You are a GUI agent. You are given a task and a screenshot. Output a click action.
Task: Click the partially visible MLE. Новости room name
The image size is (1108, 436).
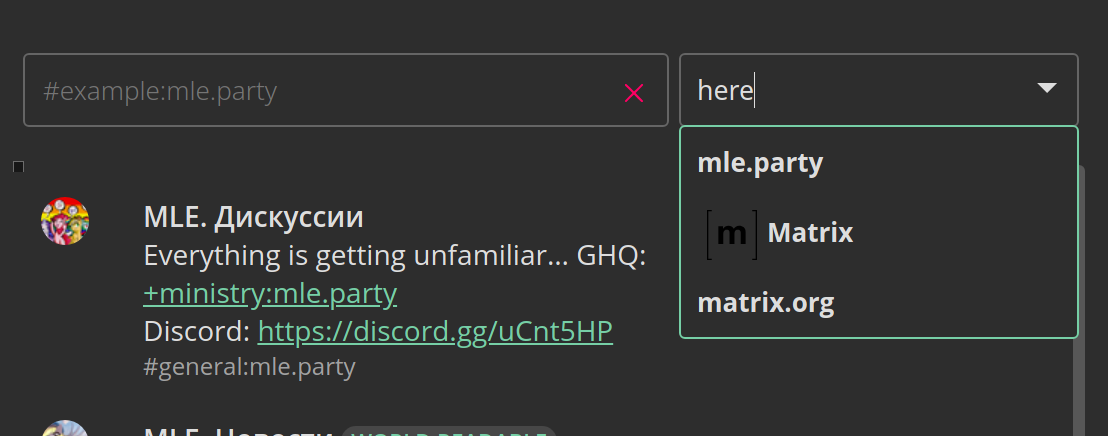click(x=239, y=431)
